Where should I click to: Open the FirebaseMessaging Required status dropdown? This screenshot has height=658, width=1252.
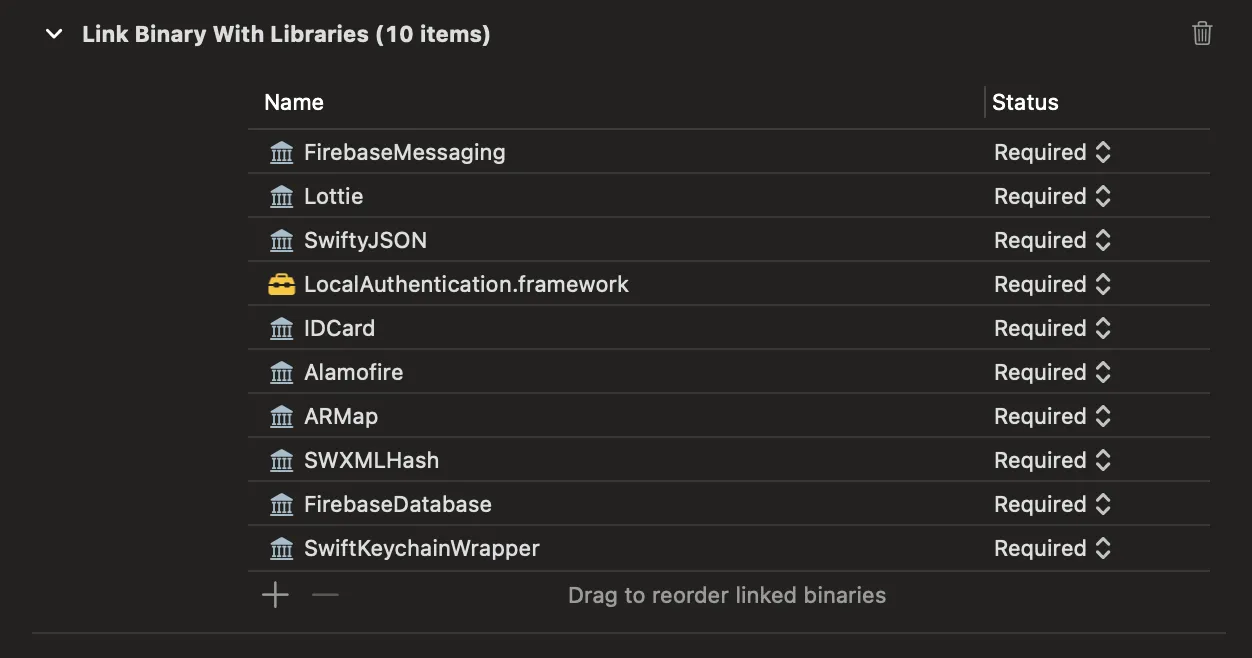tap(1052, 153)
